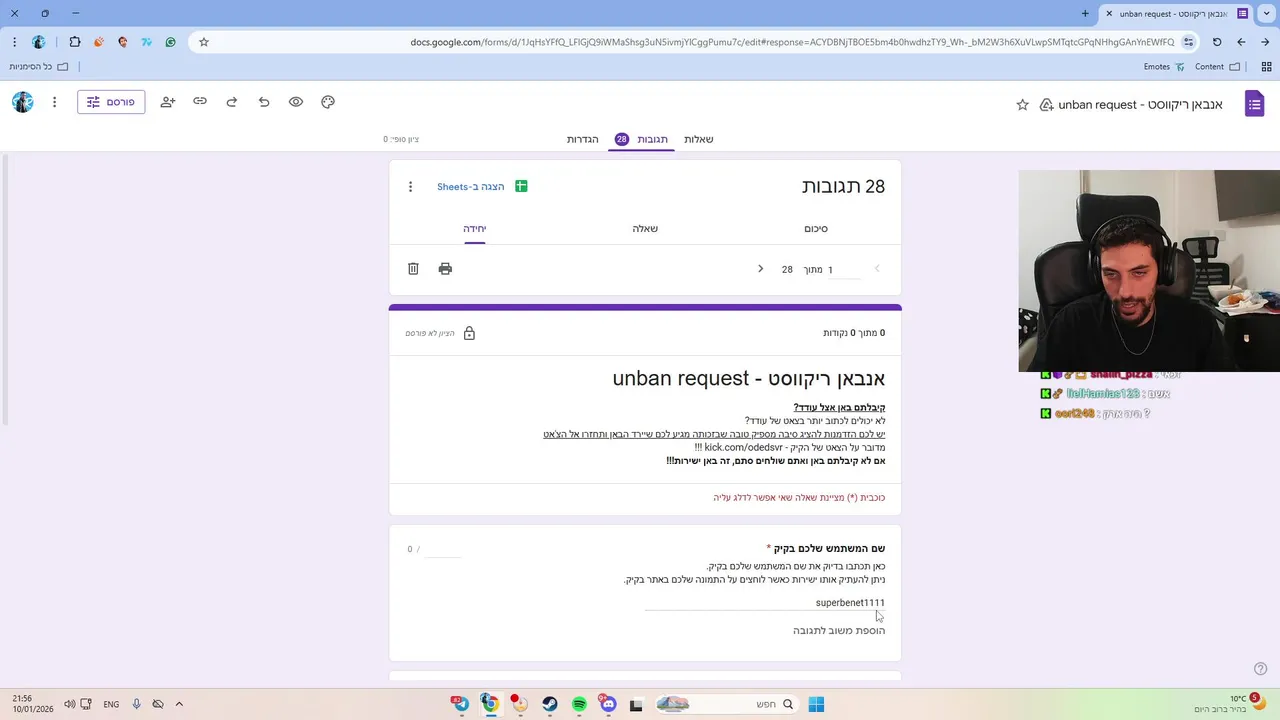Go to the next response arrow
Viewport: 1280px width, 720px height.
click(x=760, y=269)
